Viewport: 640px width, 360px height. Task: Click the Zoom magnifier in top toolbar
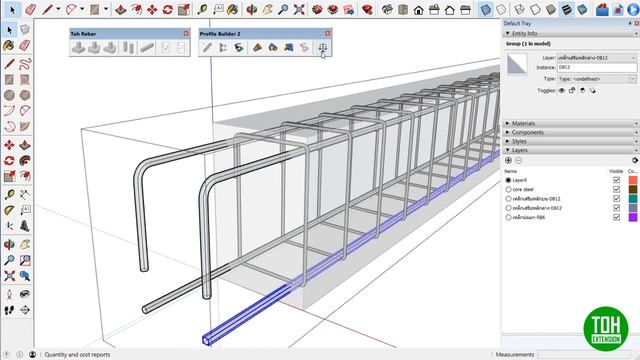(x=283, y=9)
